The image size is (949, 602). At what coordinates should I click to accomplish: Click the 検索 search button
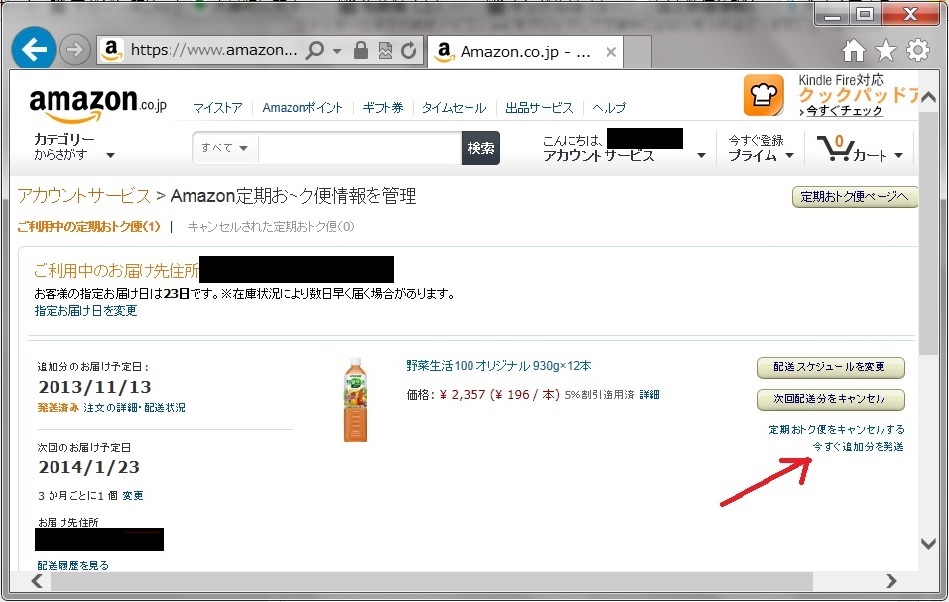pos(481,148)
